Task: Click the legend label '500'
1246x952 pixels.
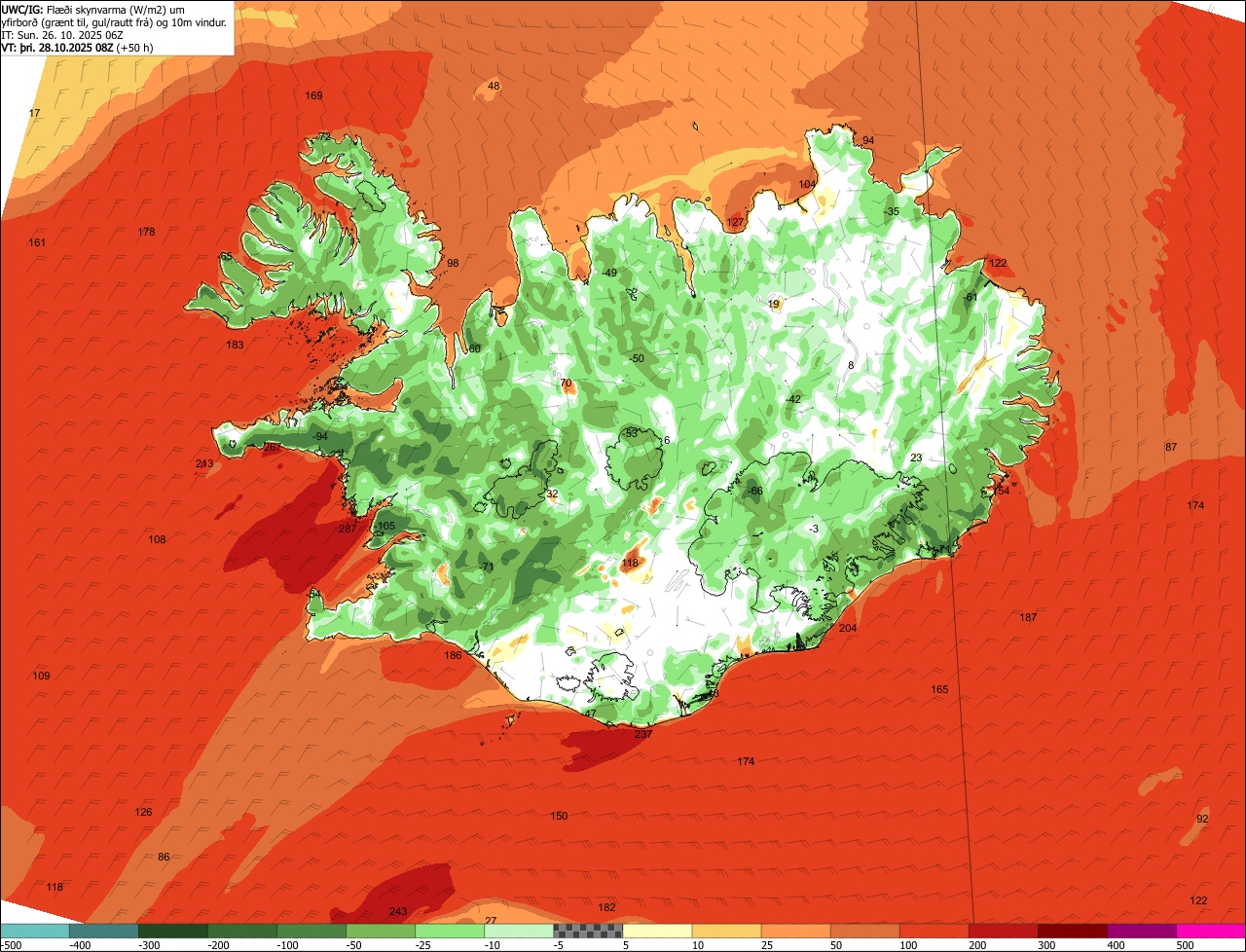Action: click(x=1184, y=945)
